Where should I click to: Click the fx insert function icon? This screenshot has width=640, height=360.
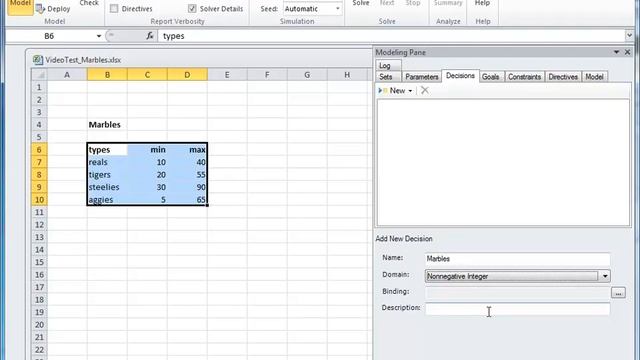coord(150,36)
